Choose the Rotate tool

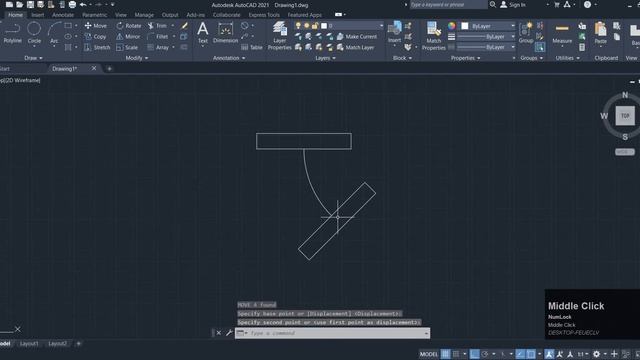click(129, 26)
